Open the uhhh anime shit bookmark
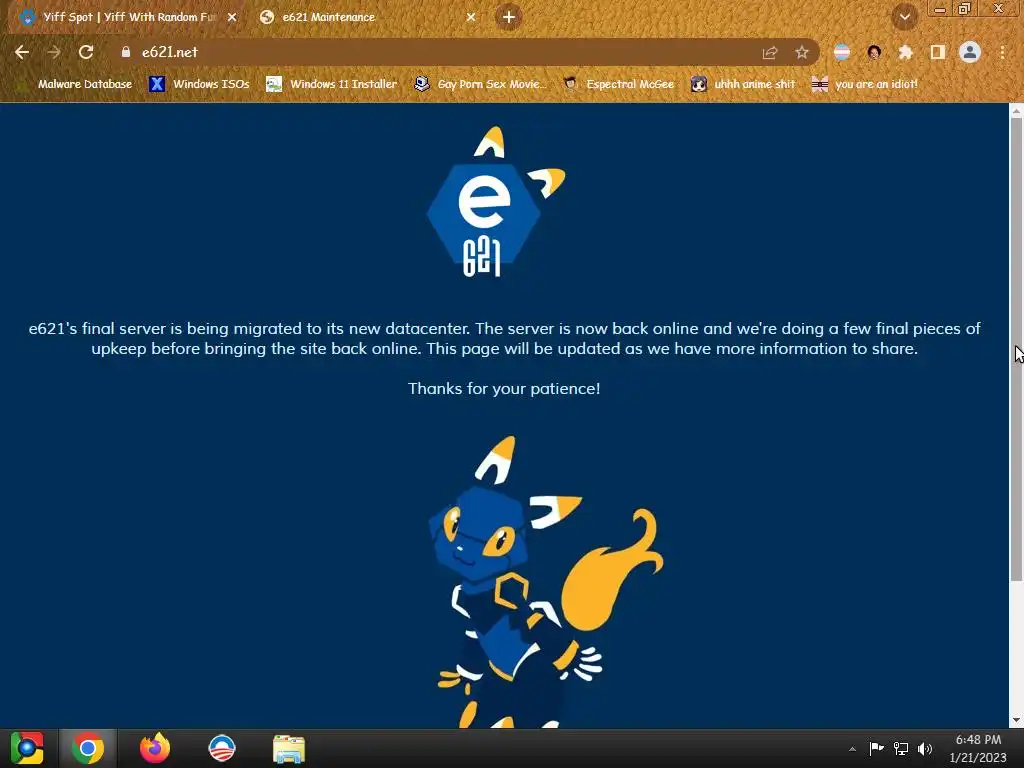 coord(743,84)
